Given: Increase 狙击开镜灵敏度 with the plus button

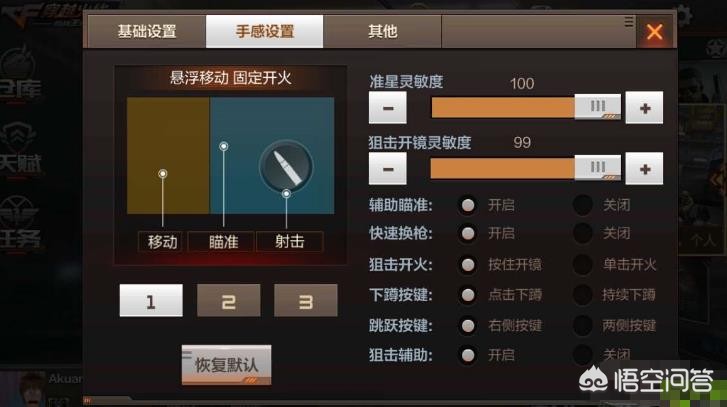Looking at the screenshot, I should coord(644,169).
